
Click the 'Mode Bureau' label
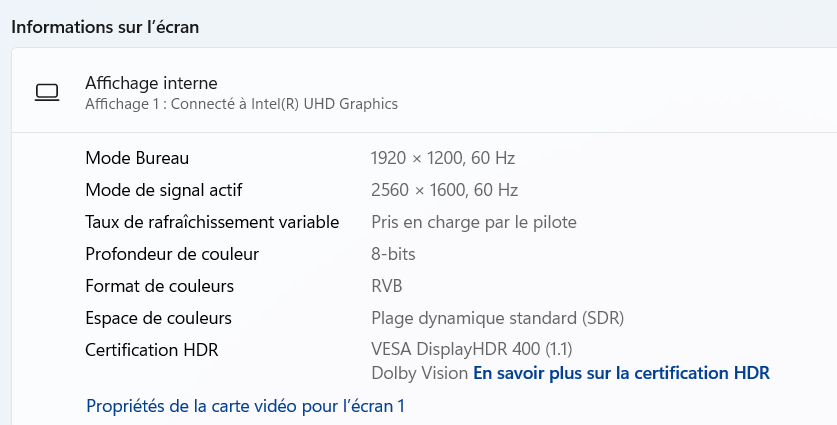[x=137, y=158]
